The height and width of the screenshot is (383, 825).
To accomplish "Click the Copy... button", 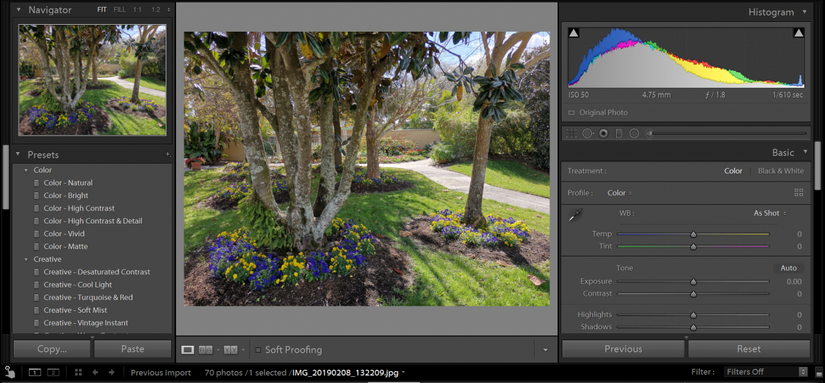I will (52, 349).
